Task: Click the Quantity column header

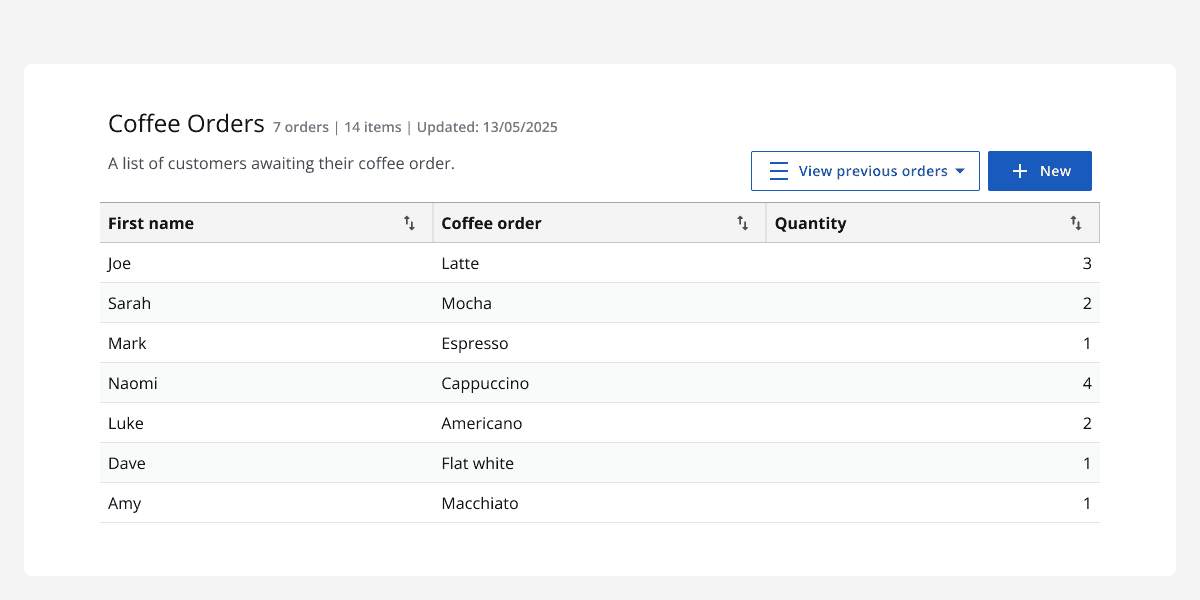Action: [810, 223]
